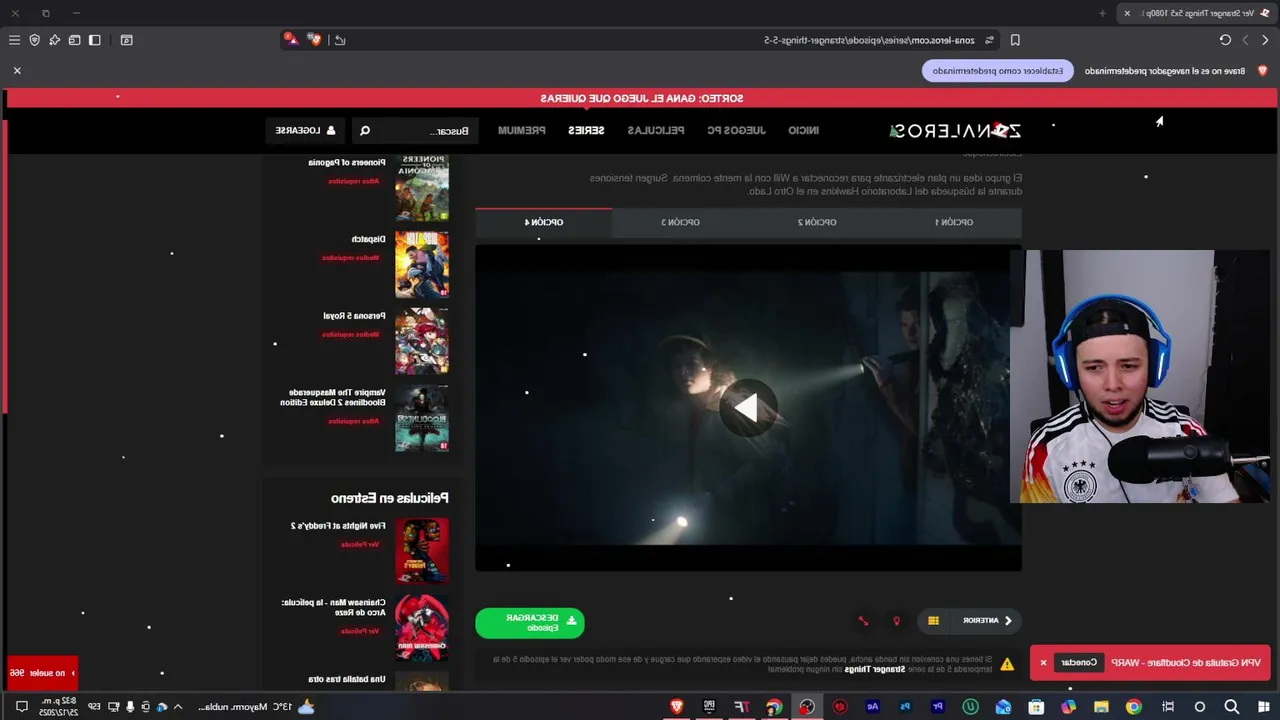Go to the ANTERIOR episode
Viewport: 1280px width, 720px height.
[x=988, y=620]
